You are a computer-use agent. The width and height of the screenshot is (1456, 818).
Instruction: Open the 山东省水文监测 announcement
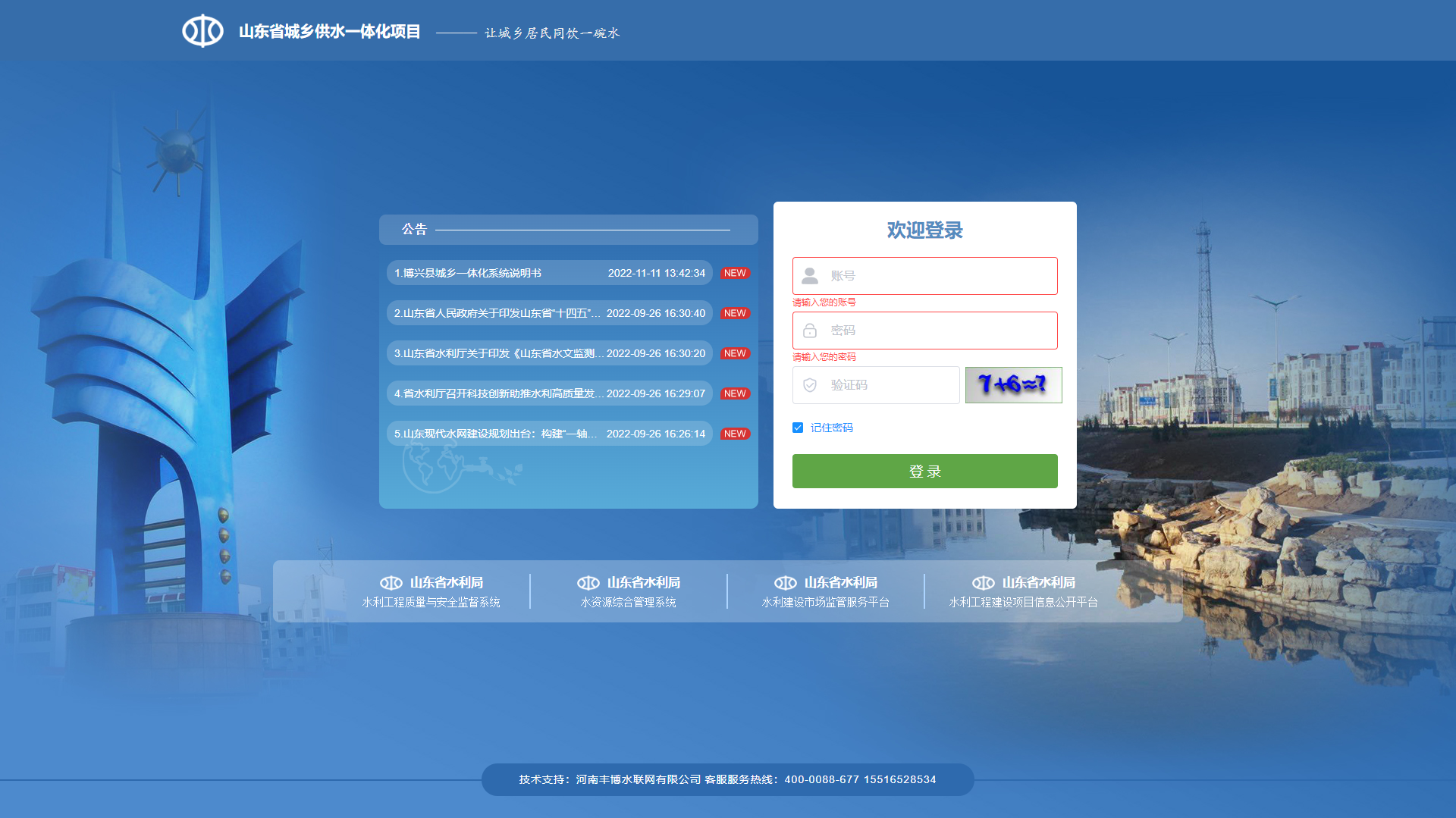497,353
